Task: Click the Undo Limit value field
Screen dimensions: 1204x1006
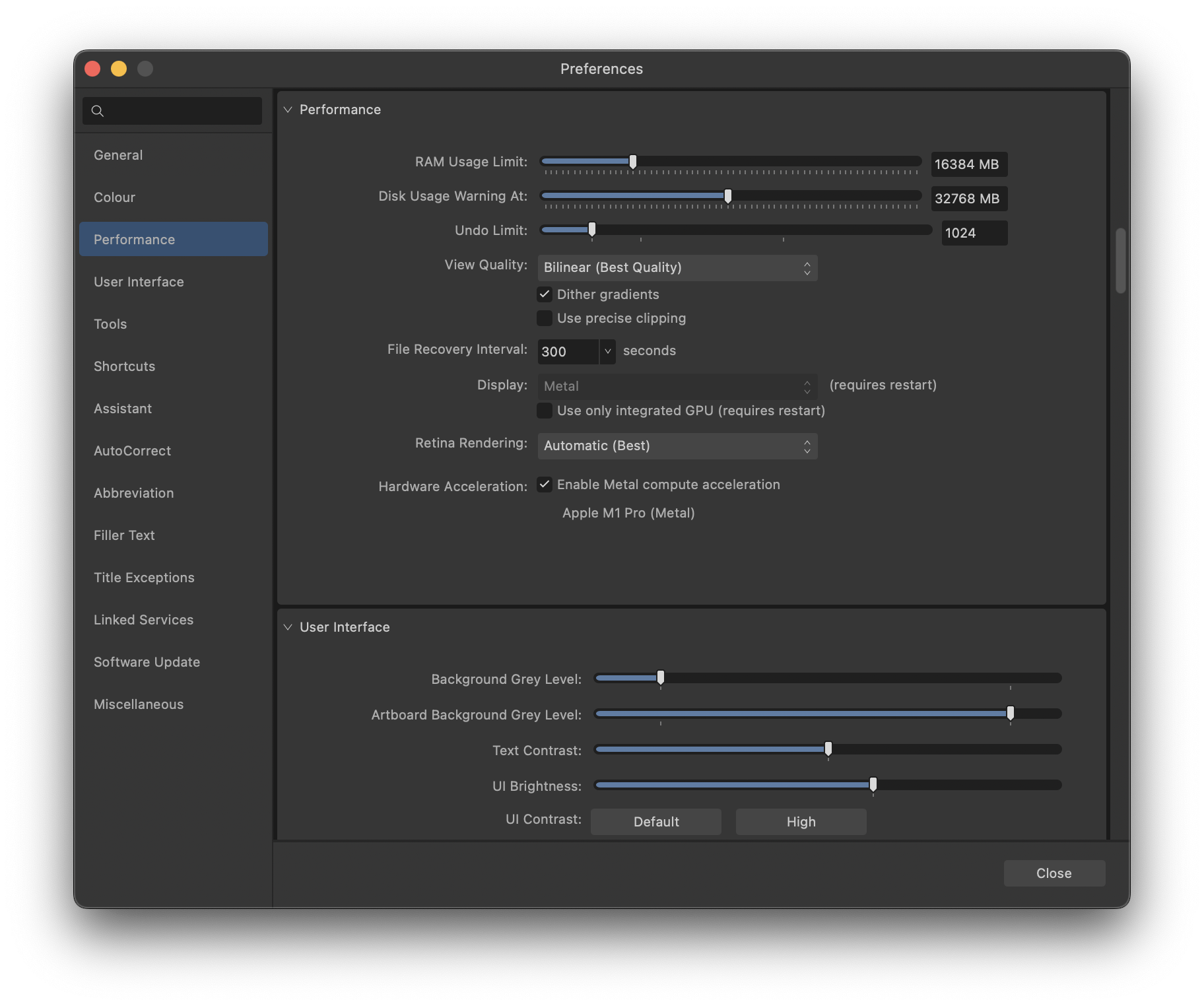Action: click(974, 233)
